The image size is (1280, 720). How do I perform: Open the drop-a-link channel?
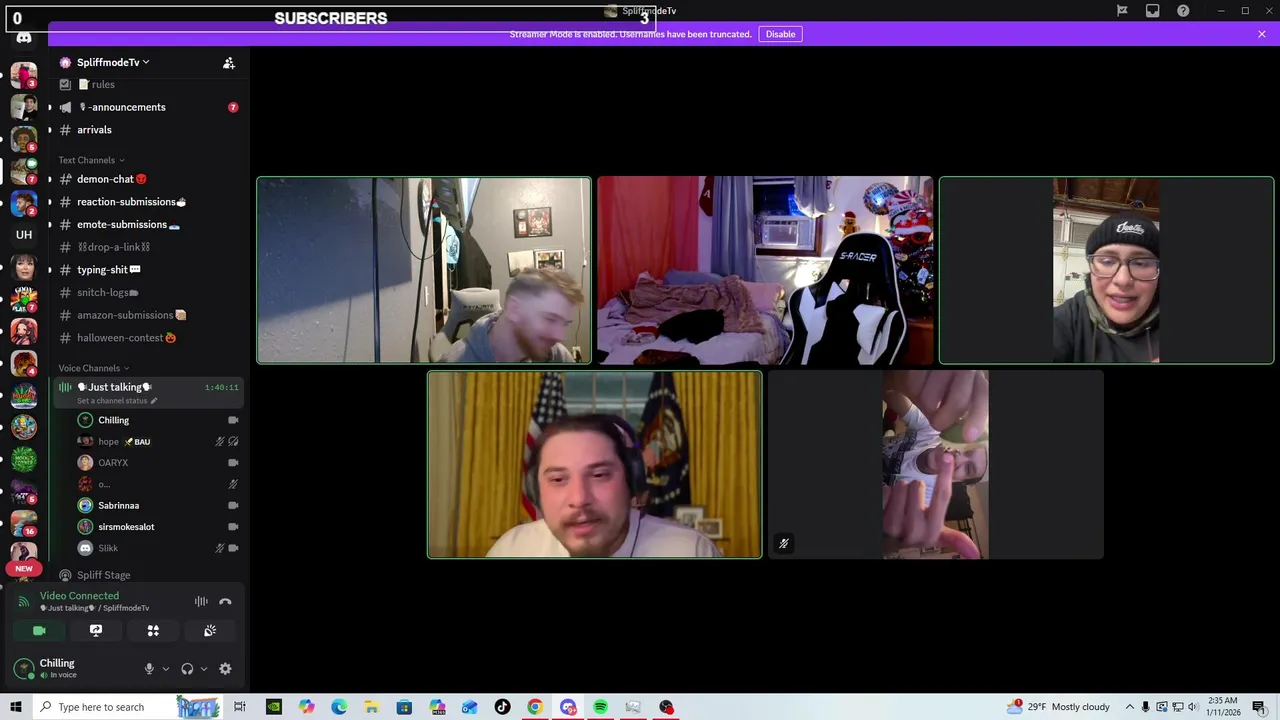[x=148, y=247]
